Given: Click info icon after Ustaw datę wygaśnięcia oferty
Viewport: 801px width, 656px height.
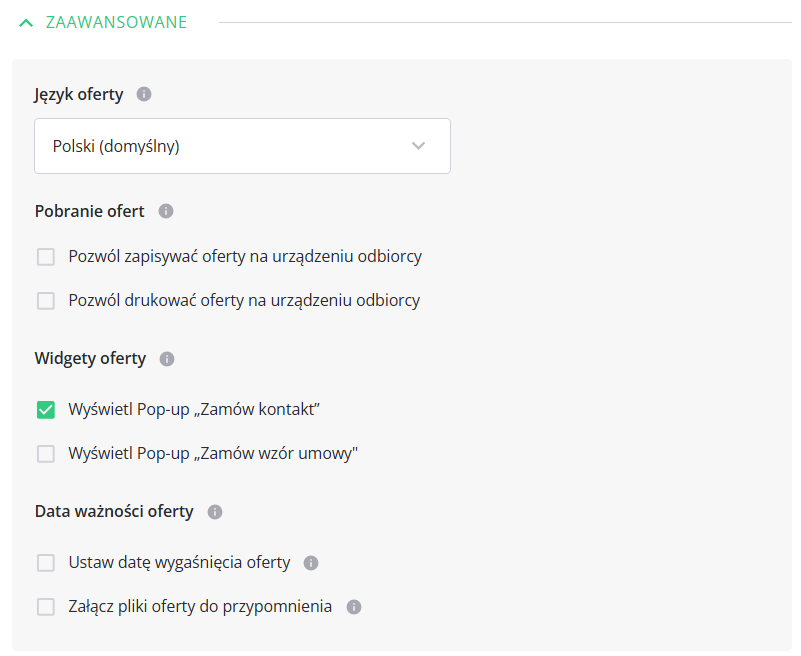Looking at the screenshot, I should (311, 563).
